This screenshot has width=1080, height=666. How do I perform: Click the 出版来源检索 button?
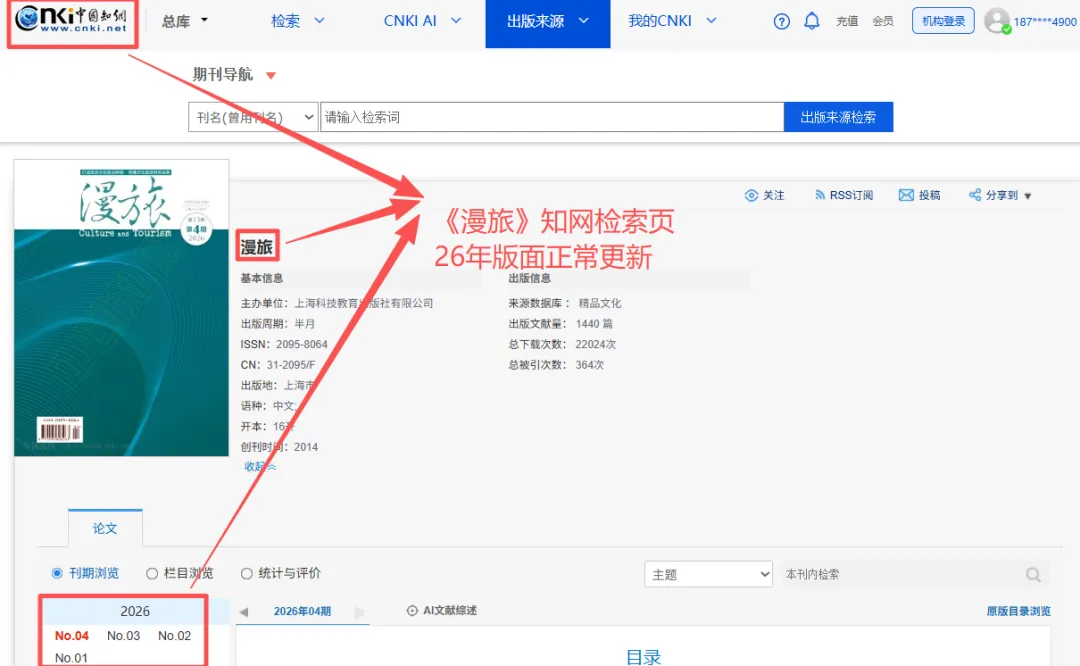[838, 117]
